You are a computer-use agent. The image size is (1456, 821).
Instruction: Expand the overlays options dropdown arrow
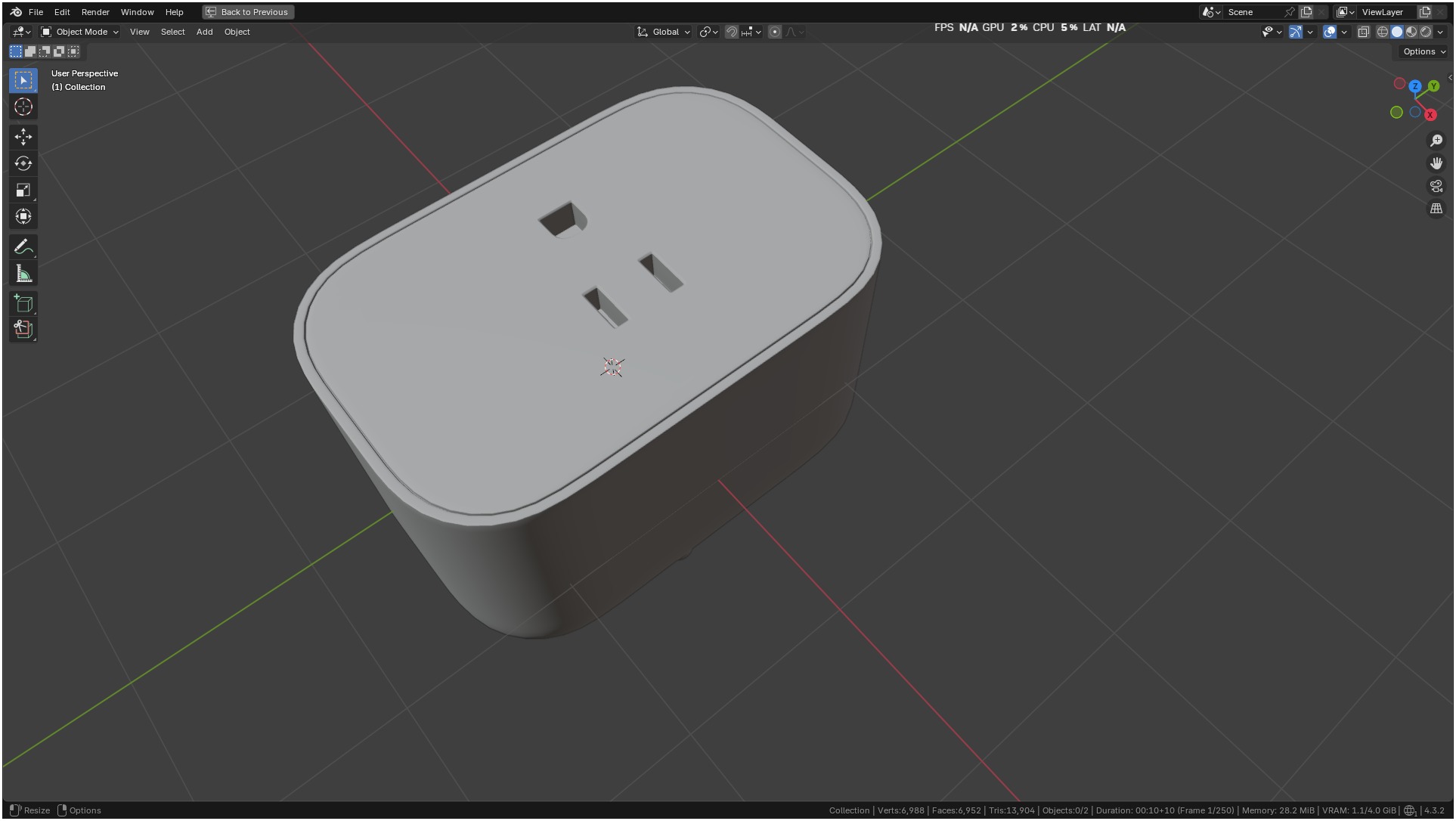[1344, 32]
